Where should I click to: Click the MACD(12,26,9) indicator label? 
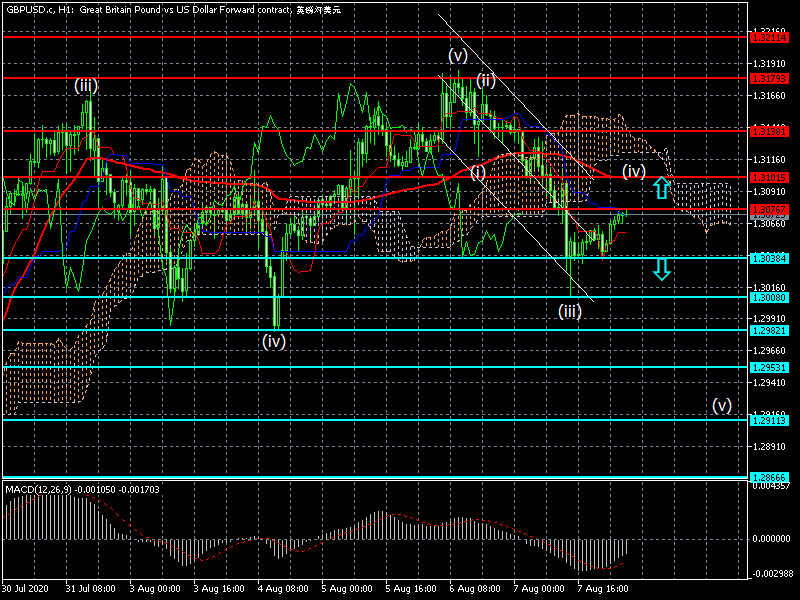[x=39, y=490]
